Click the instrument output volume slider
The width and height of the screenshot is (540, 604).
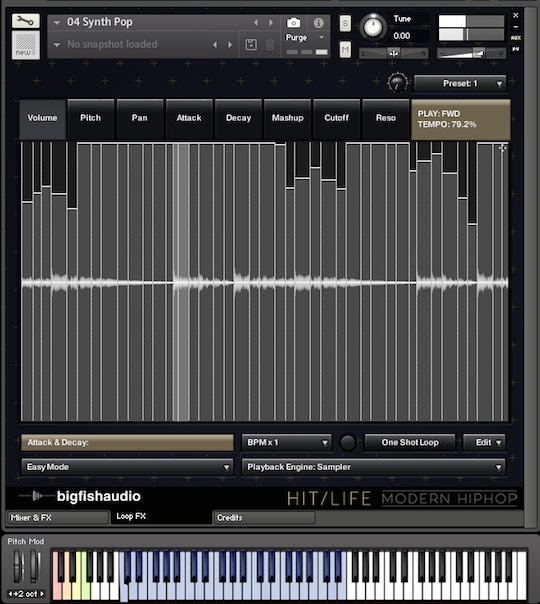(471, 54)
